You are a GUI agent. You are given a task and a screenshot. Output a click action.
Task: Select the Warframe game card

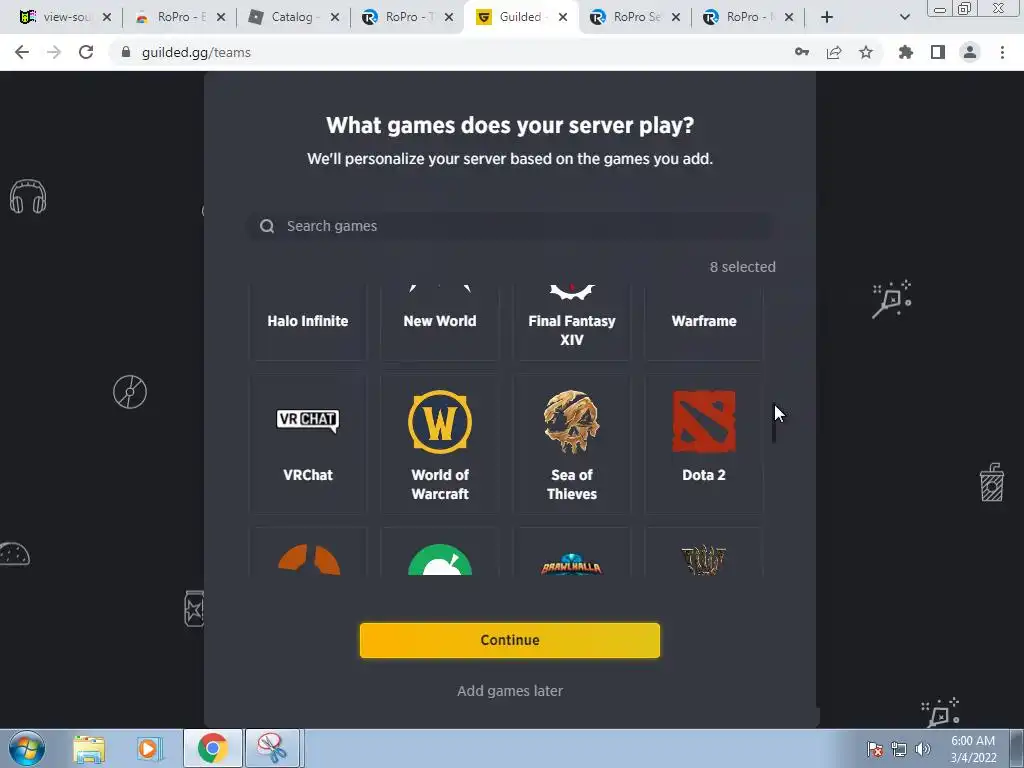[704, 323]
